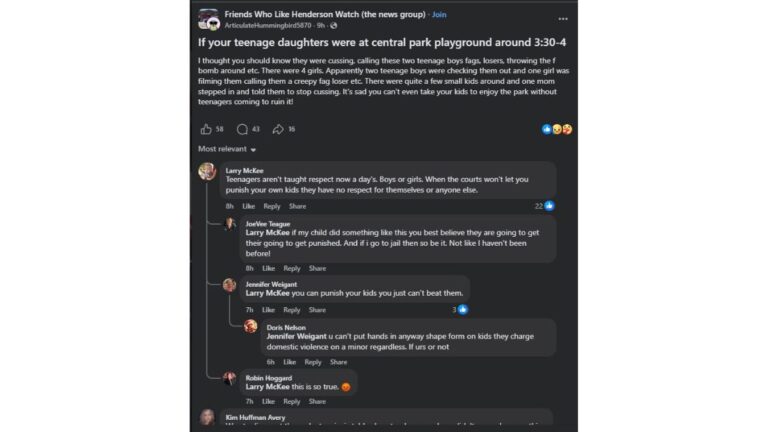This screenshot has width=768, height=432.
Task: Expand the Most relevant comment sort dropdown
Action: [x=225, y=149]
